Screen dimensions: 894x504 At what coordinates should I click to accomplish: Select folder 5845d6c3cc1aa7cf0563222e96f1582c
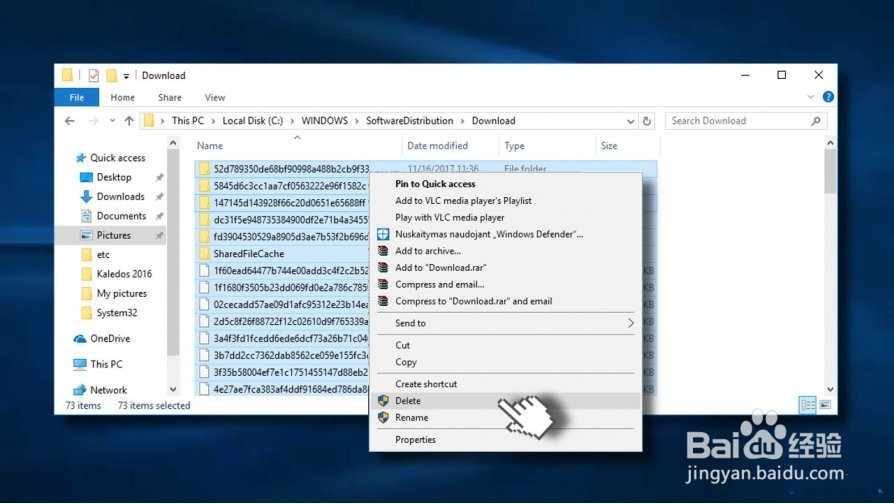pos(290,186)
